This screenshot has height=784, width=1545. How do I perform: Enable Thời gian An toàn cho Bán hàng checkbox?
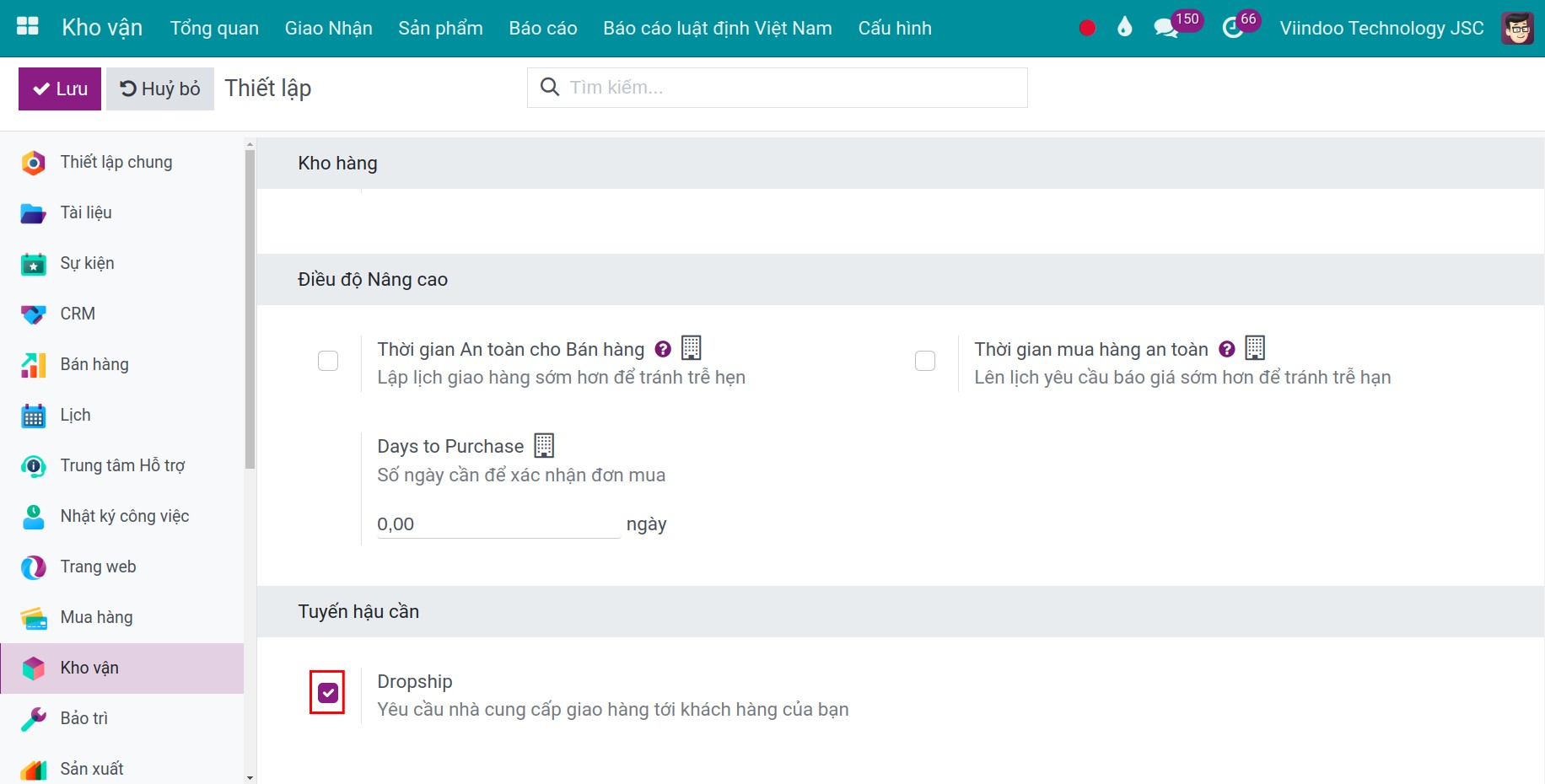click(x=328, y=361)
